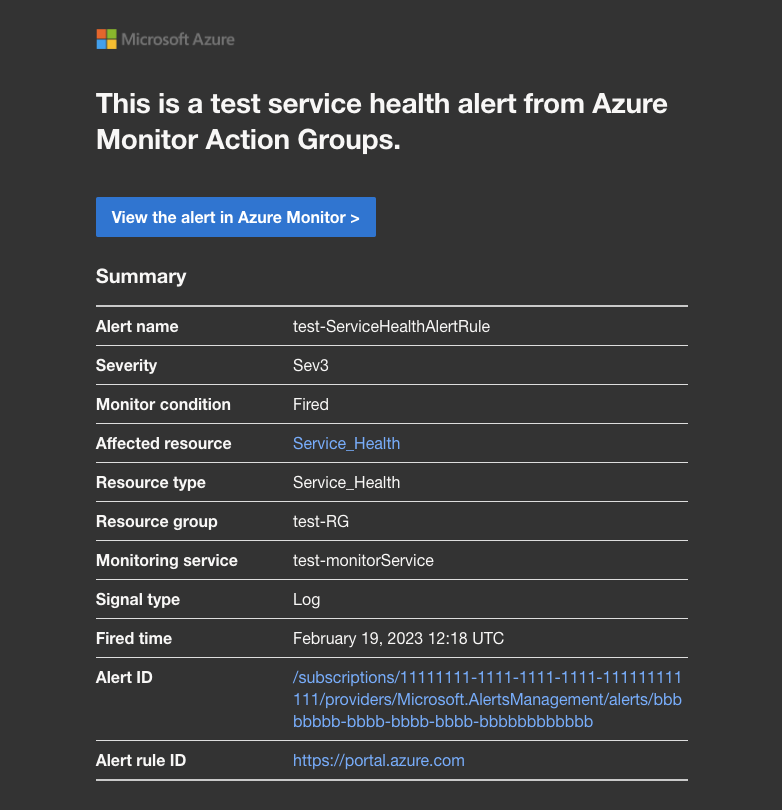Click the Summary section heading
This screenshot has height=810, width=782.
(141, 276)
